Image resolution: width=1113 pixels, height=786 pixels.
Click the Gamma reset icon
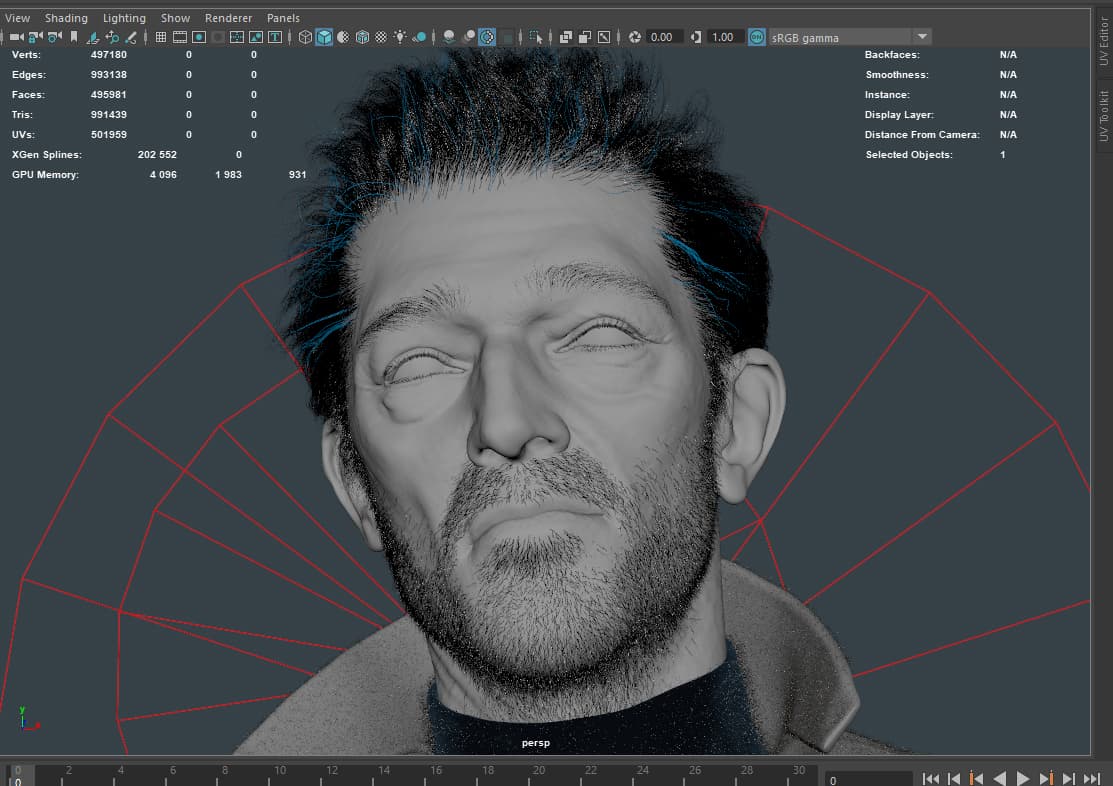pyautogui.click(x=696, y=37)
